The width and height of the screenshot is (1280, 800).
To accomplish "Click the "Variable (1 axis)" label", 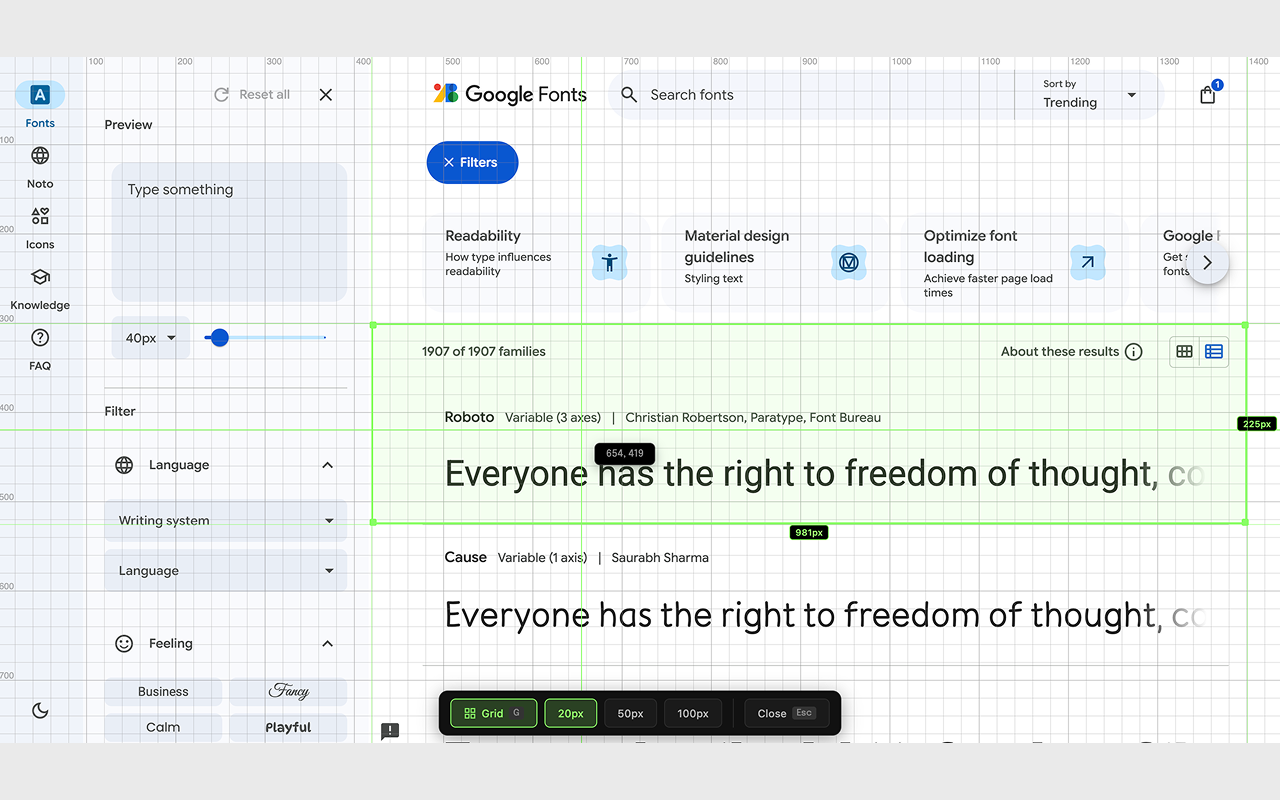I will click(x=542, y=558).
